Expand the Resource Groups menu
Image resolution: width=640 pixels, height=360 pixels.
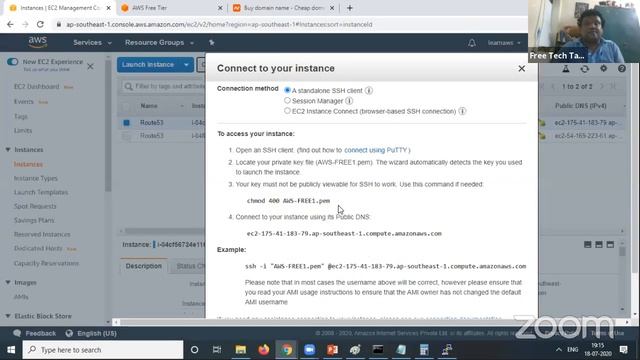point(159,42)
